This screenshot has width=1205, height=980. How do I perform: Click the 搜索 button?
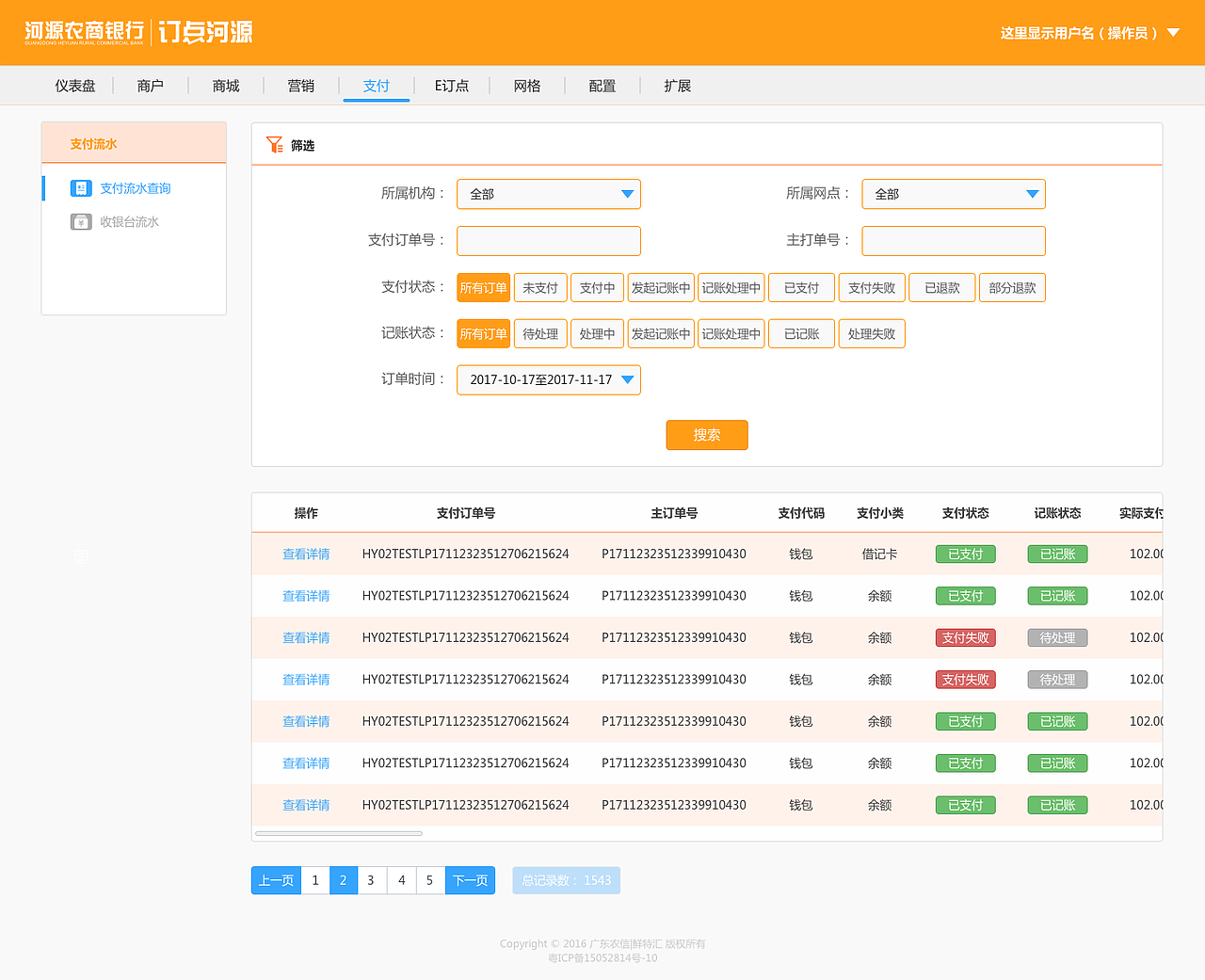click(x=707, y=435)
